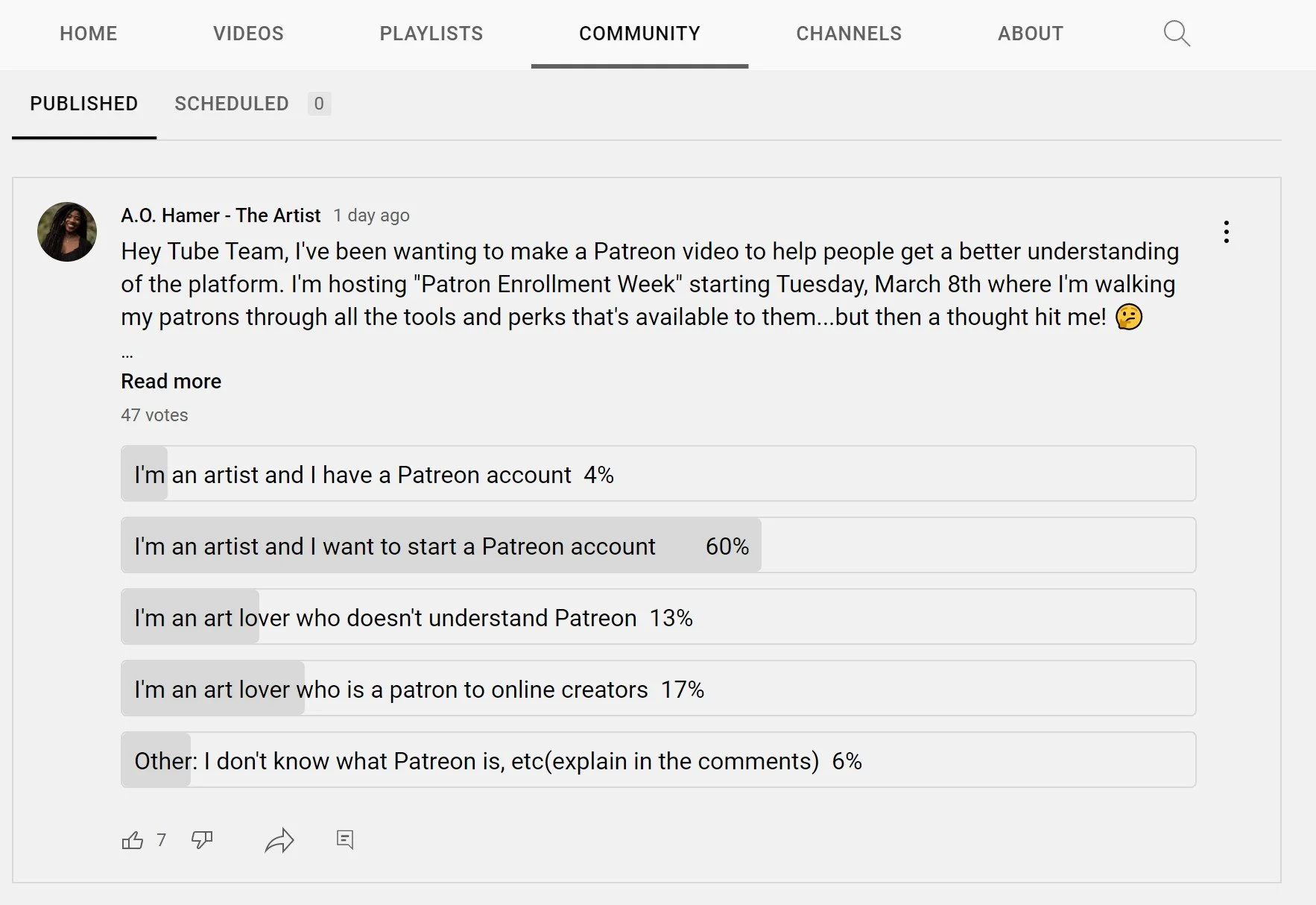The image size is (1316, 905).
Task: Vote "art lover who is a patron" option
Action: tap(658, 688)
